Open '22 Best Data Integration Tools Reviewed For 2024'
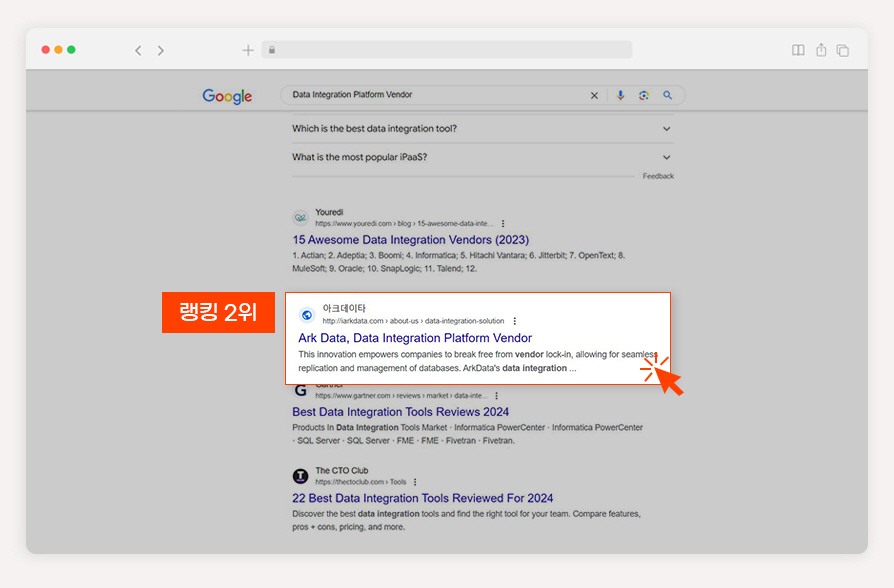894x588 pixels. [x=422, y=498]
